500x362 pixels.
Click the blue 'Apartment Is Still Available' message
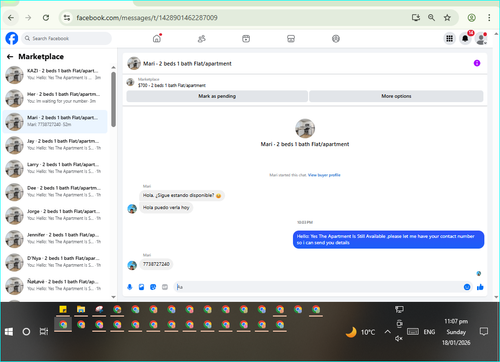pyautogui.click(x=388, y=239)
